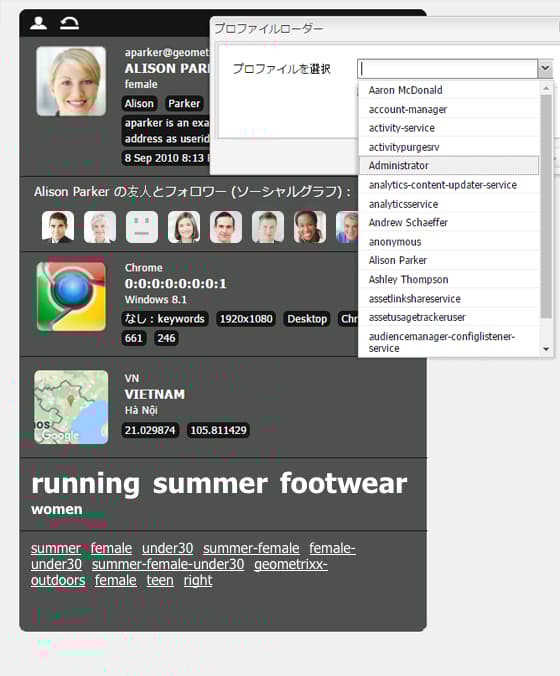Screen dimensions: 560x676
Task: Pick audiencemanager-configlistener-service entry
Action: point(449,342)
